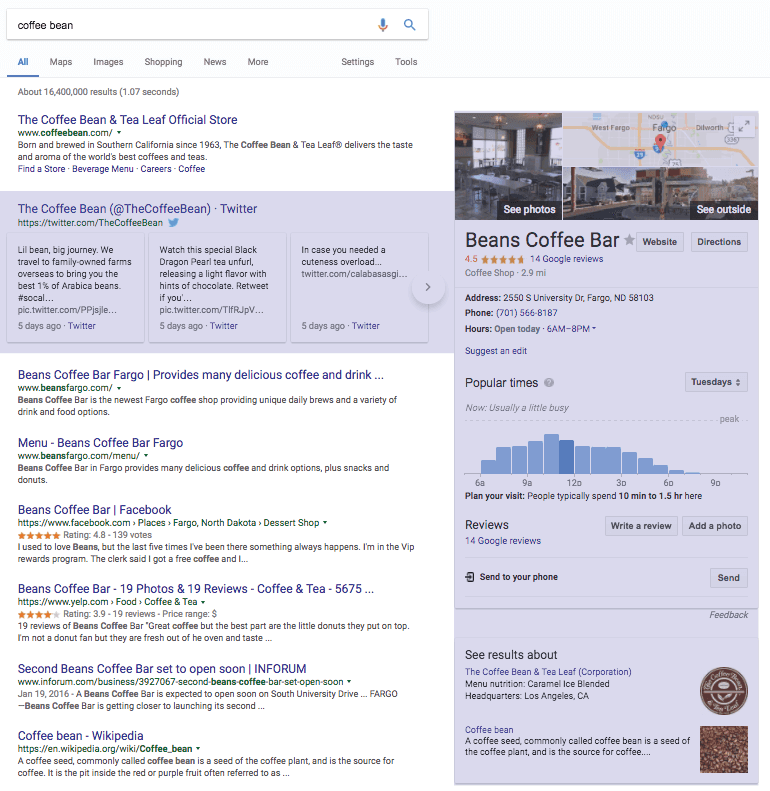
Task: Open the beansfargo.com/menu/ dropdown arrow
Action: pyautogui.click(x=146, y=456)
